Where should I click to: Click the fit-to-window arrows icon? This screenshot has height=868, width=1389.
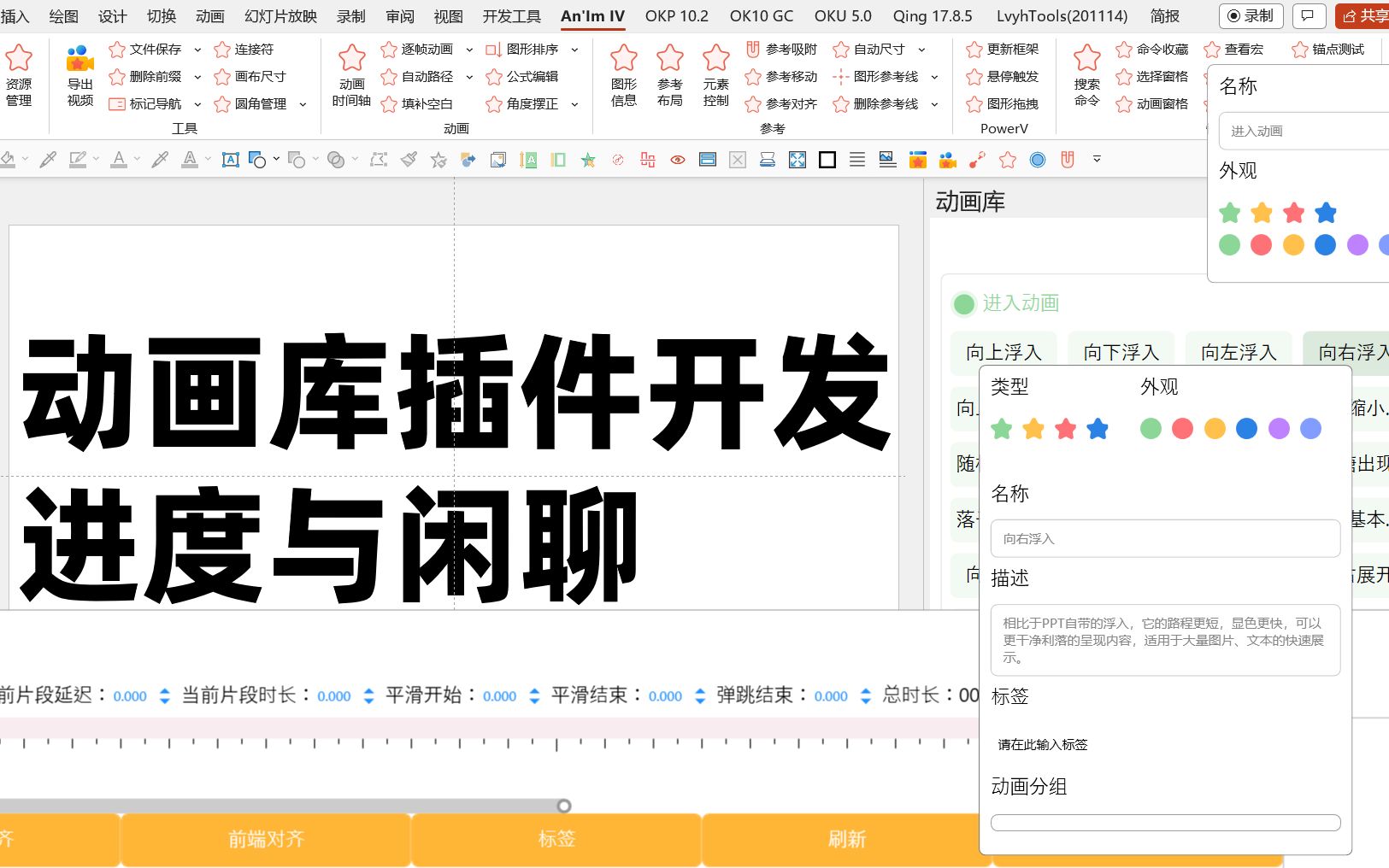797,160
